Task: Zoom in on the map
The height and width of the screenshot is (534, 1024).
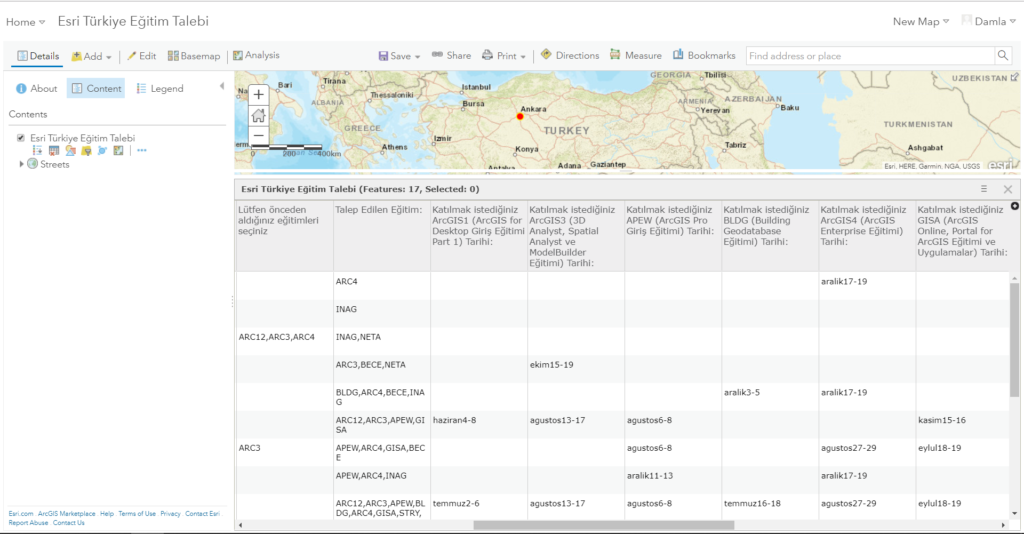Action: (259, 95)
